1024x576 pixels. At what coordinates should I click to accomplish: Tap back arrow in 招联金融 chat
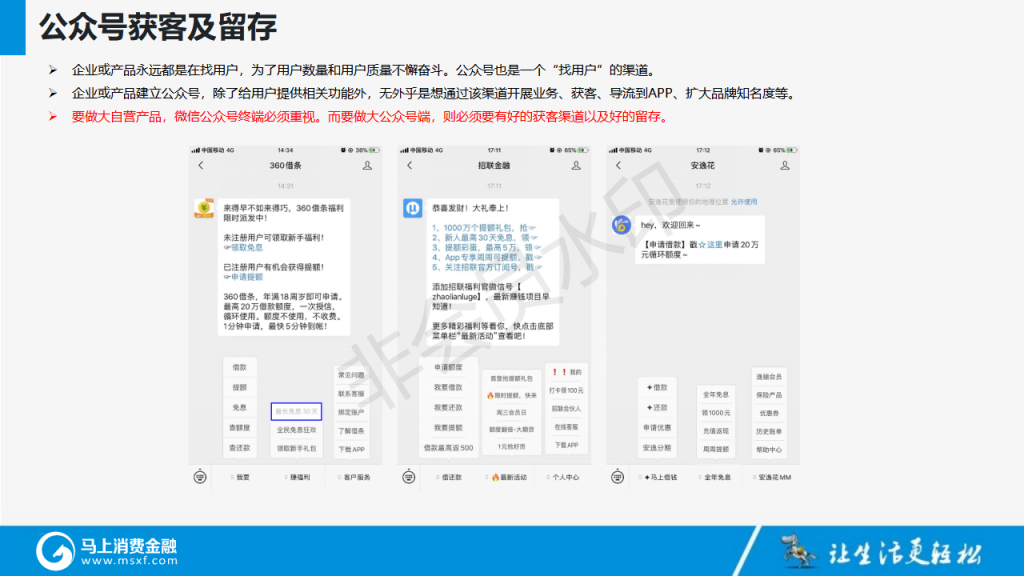coord(410,166)
